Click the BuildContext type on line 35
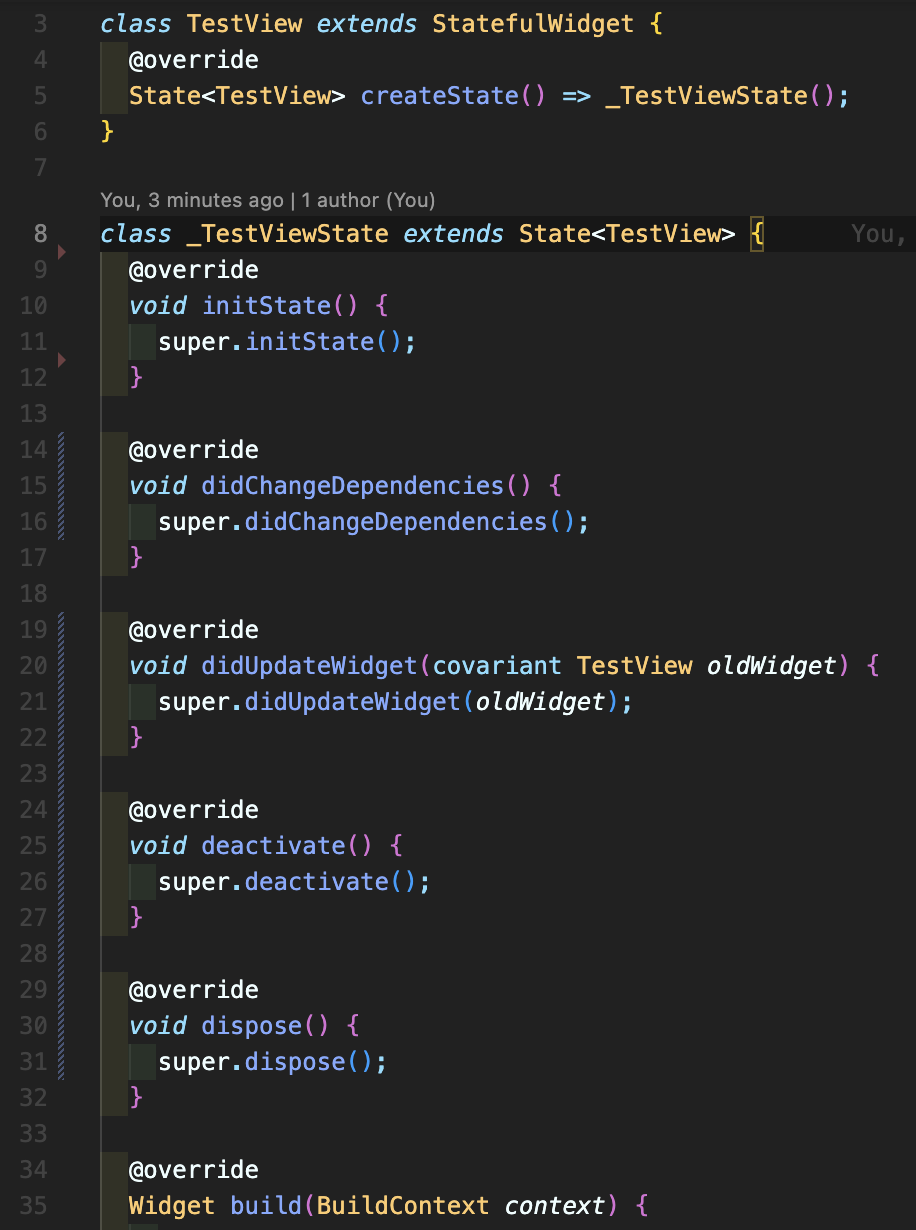The width and height of the screenshot is (916, 1230). [x=403, y=1206]
